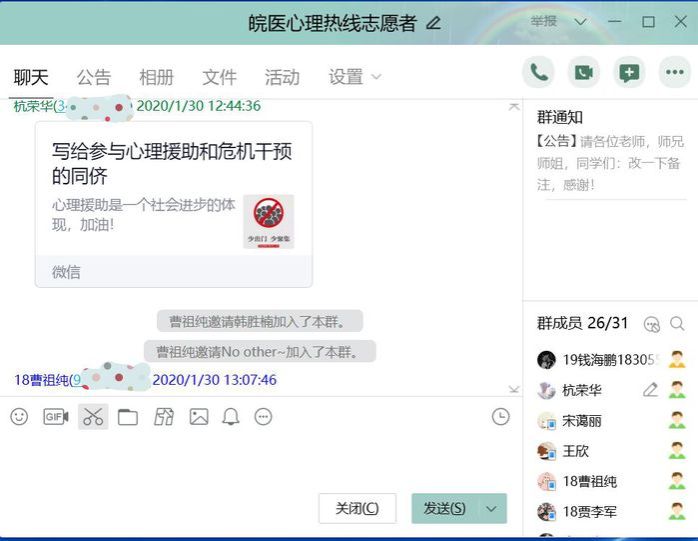Send a file using folder icon

point(128,417)
